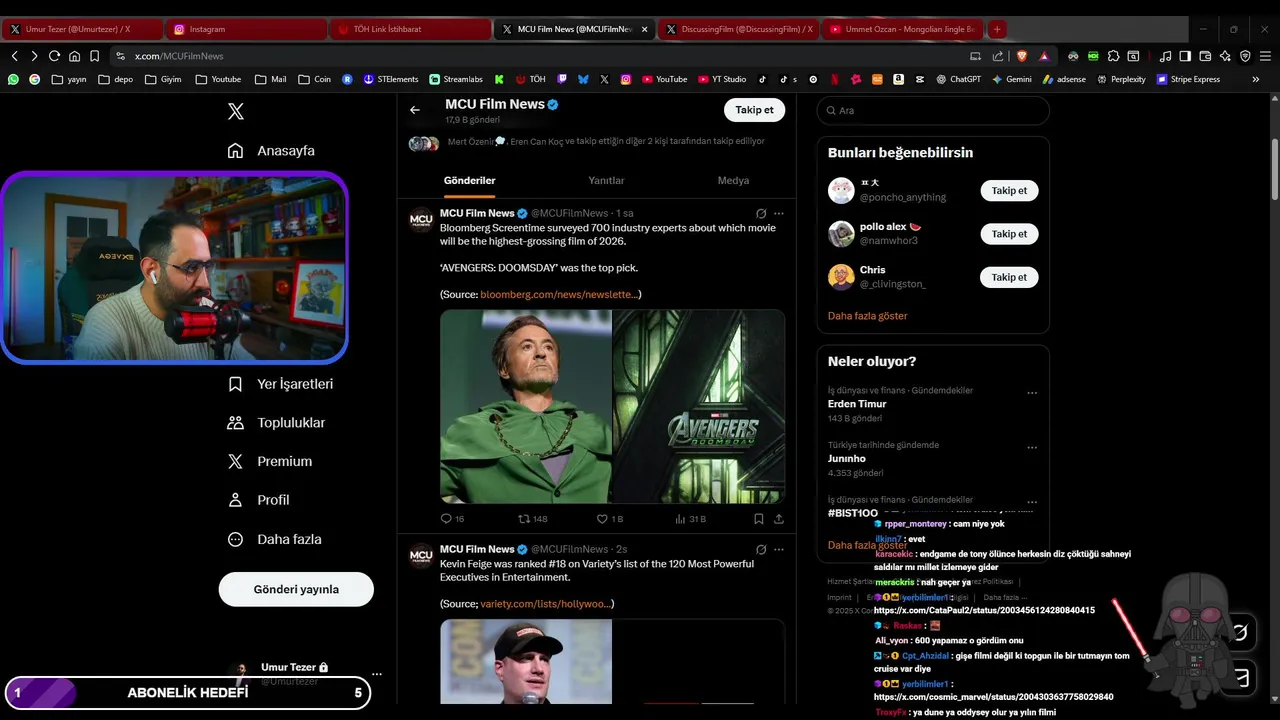This screenshot has width=1280, height=720.
Task: Open options for Erden Timur trend
Action: (1032, 393)
